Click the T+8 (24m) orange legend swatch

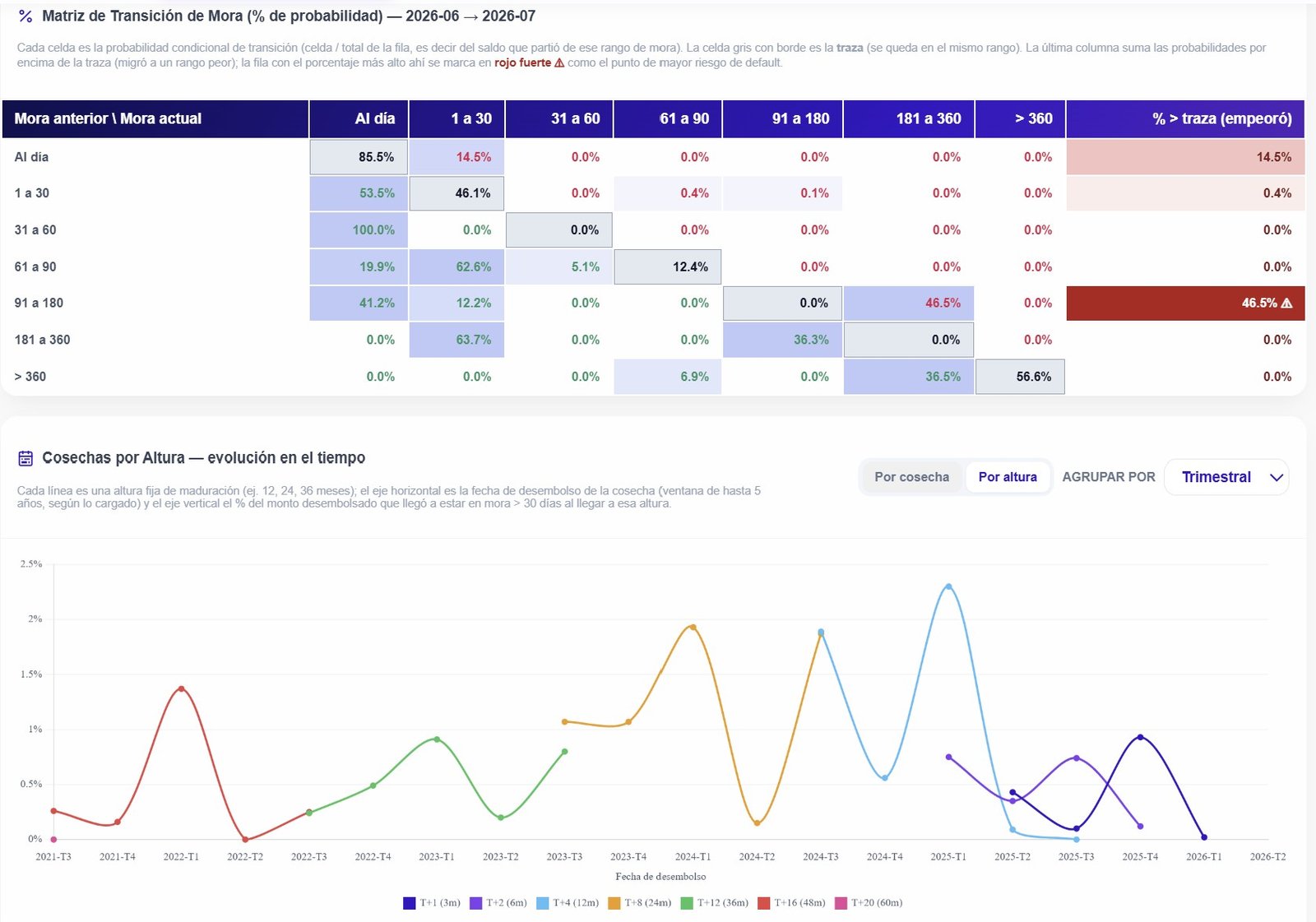(x=614, y=903)
